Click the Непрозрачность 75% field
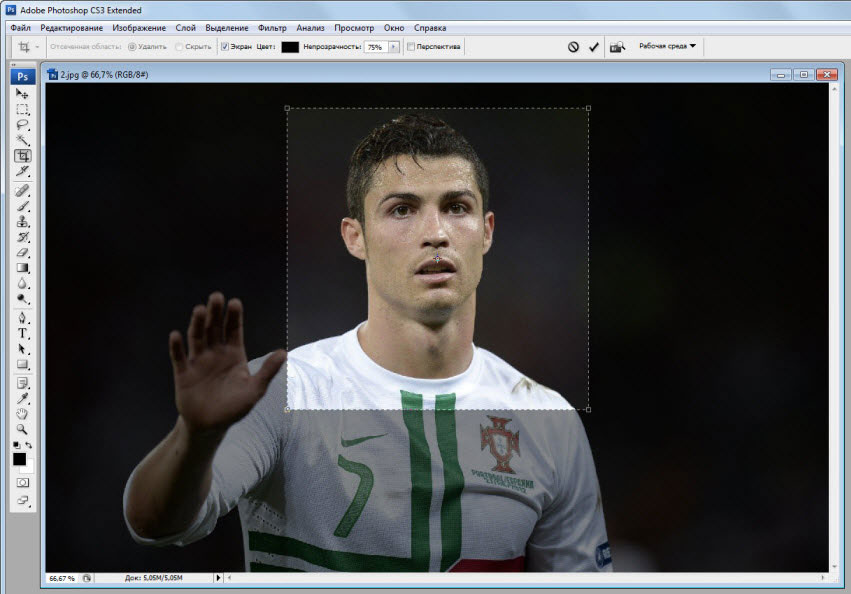This screenshot has height=594, width=851. pos(376,47)
